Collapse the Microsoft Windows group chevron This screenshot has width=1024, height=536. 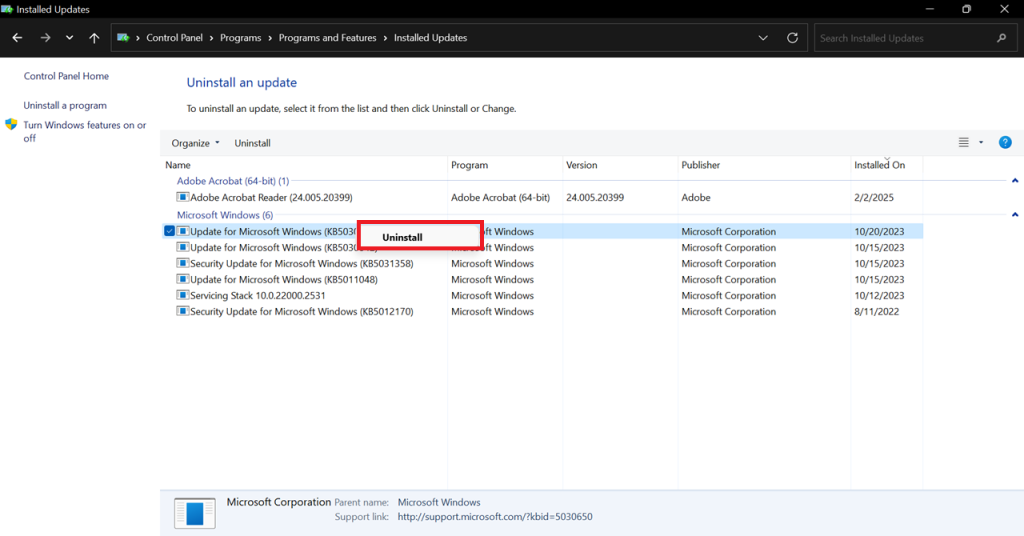[1015, 215]
